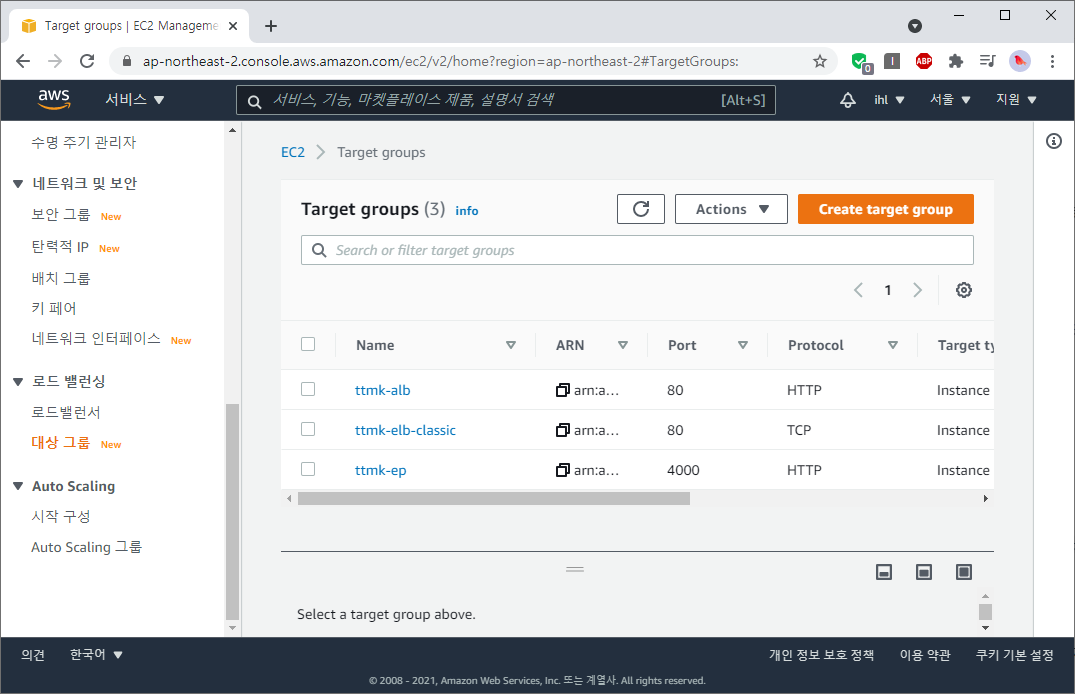Click the table horizontal scrollbar thumb

494,499
